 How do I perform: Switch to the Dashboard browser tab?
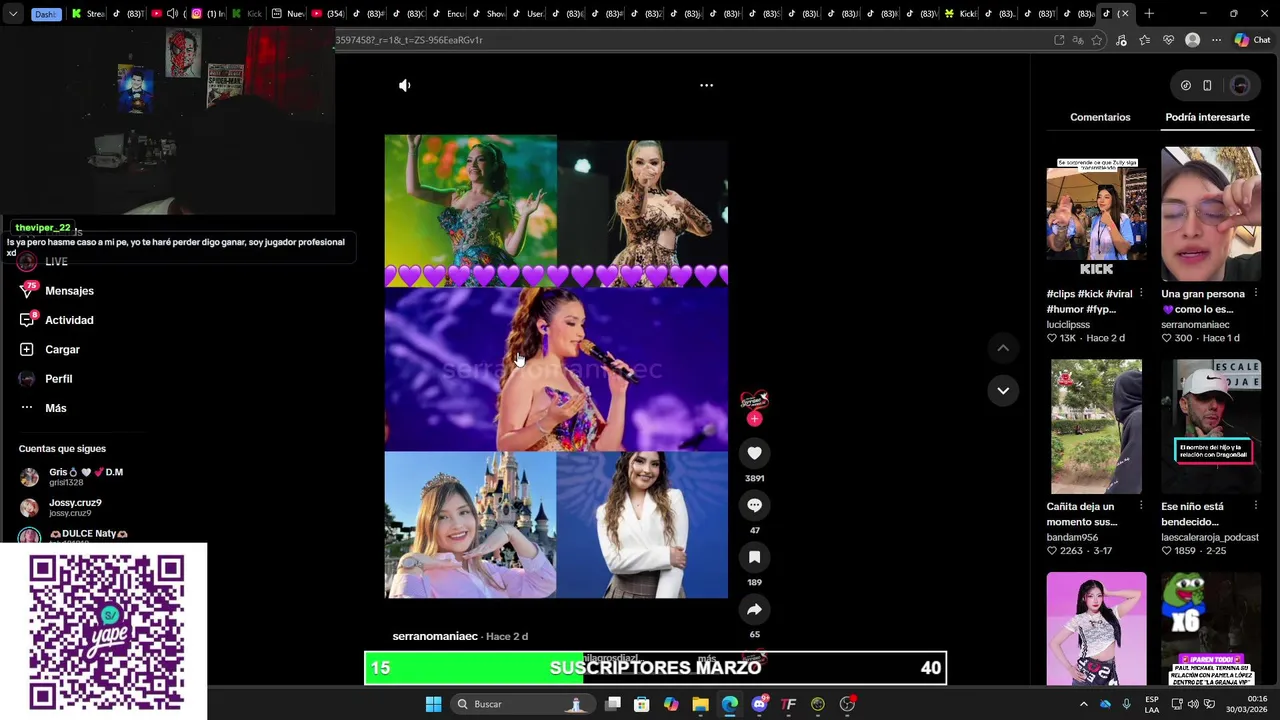pyautogui.click(x=45, y=14)
